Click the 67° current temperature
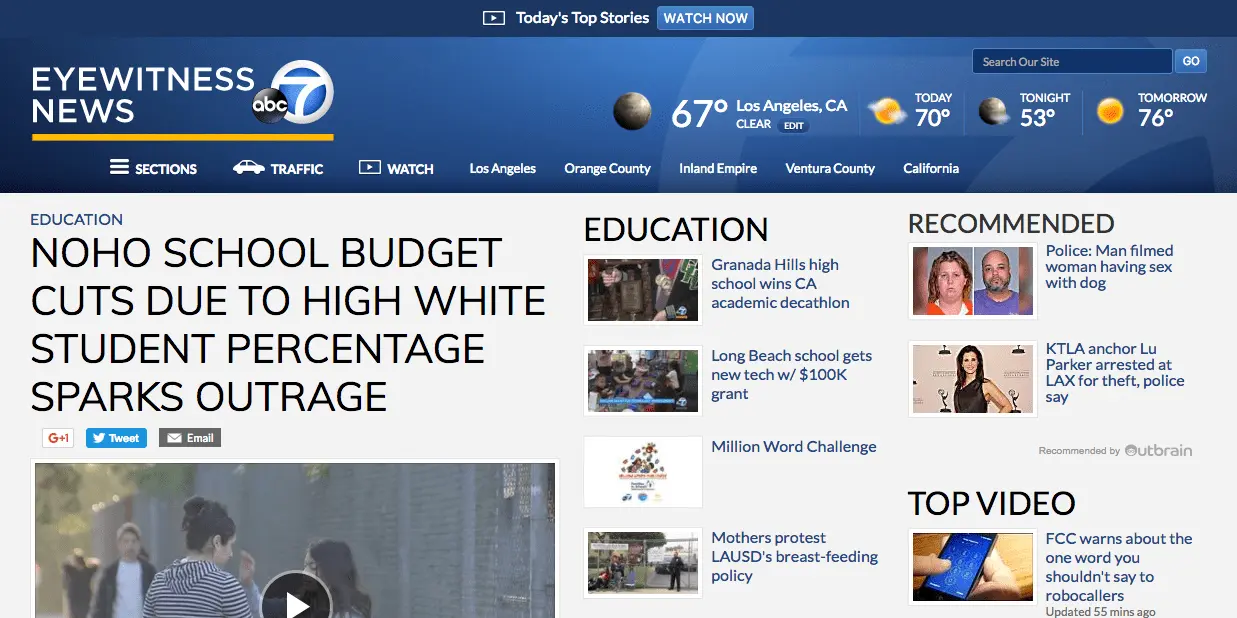This screenshot has height=618, width=1237. [699, 114]
